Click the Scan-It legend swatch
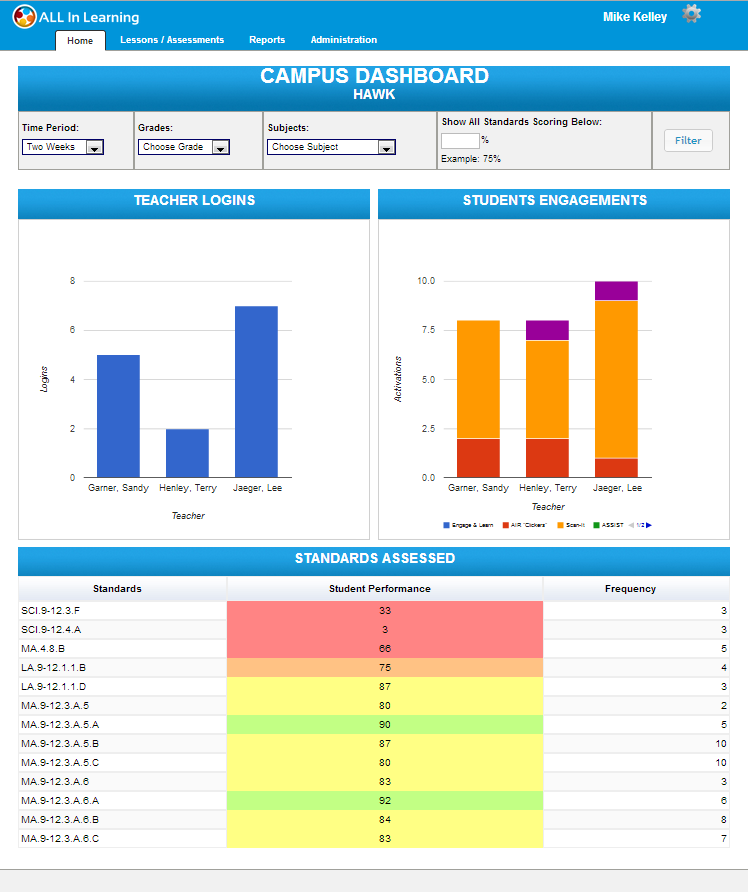This screenshot has width=748, height=892. 560,525
